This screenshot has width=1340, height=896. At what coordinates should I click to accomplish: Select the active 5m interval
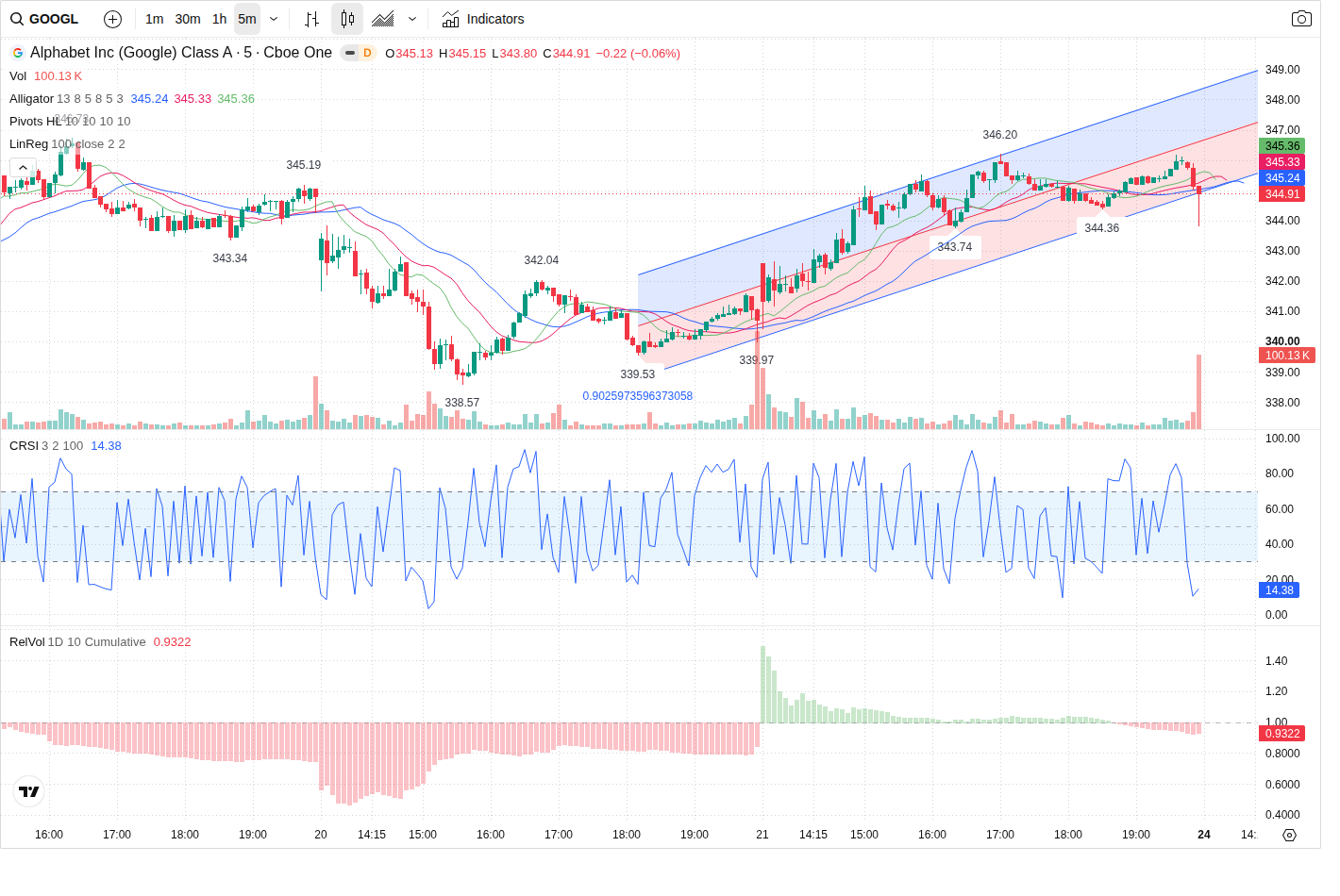click(x=247, y=19)
